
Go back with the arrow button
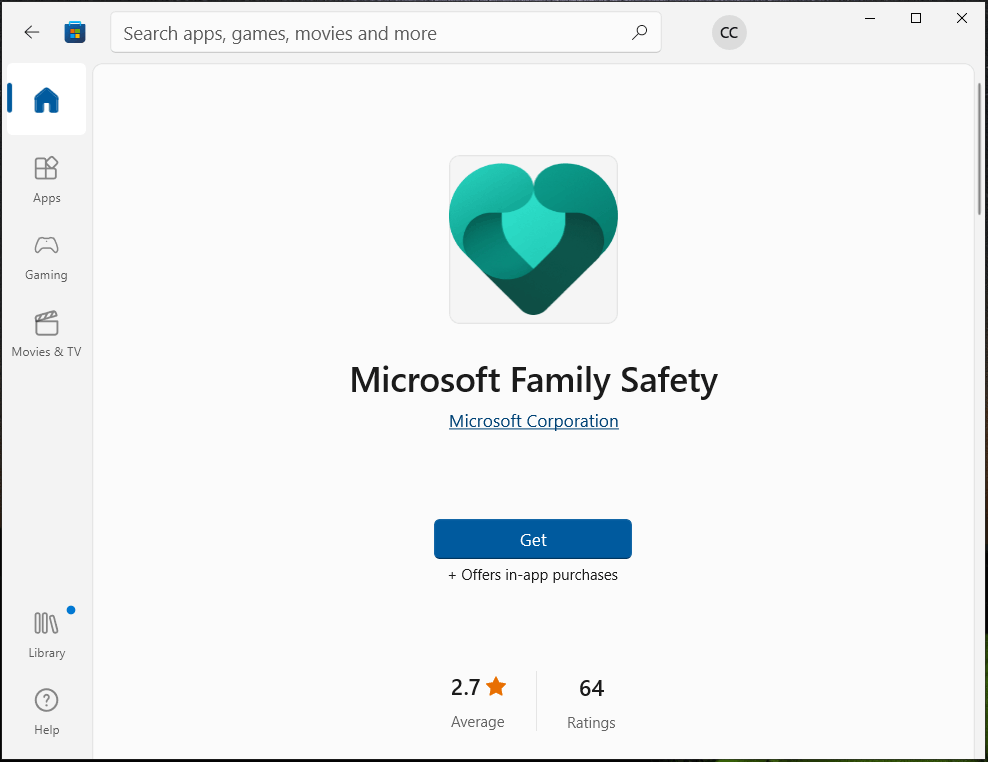(32, 32)
